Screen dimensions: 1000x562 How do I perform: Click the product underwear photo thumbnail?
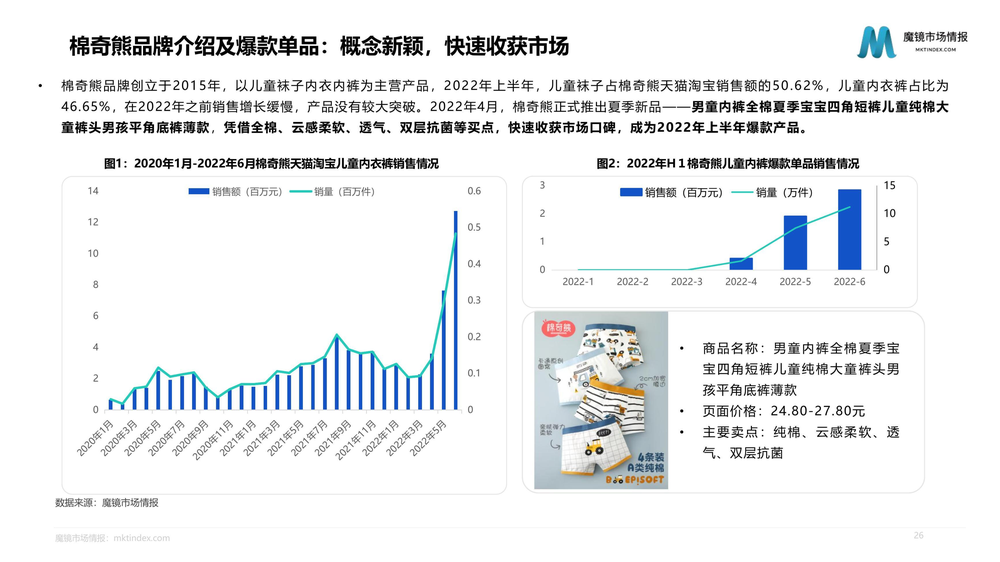(601, 400)
